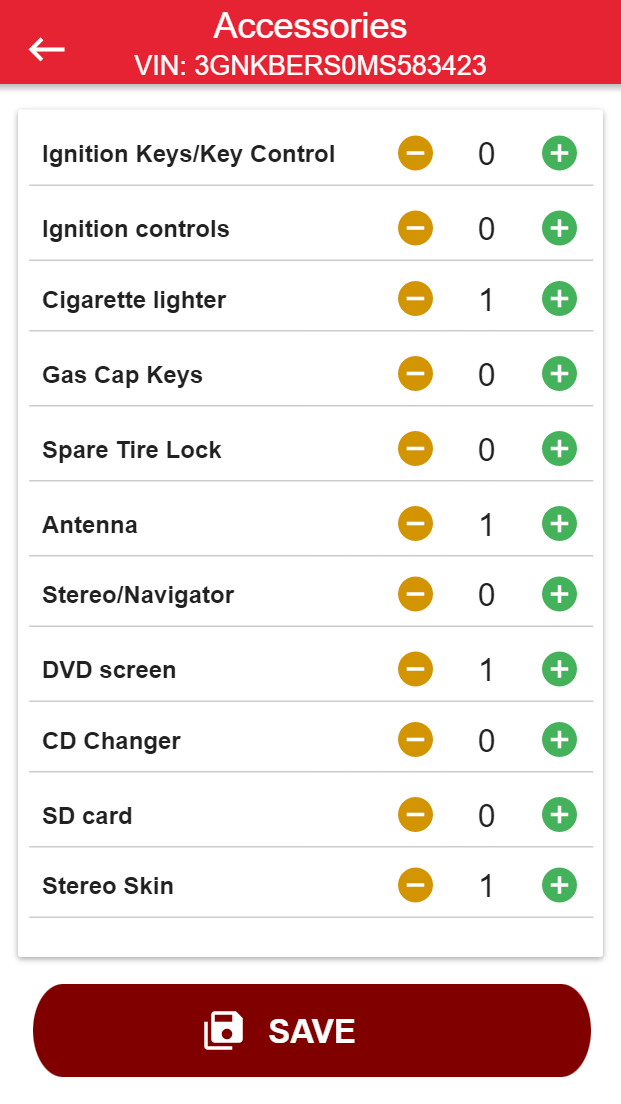621x1104 pixels.
Task: Increment the SD card count
Action: 559,815
